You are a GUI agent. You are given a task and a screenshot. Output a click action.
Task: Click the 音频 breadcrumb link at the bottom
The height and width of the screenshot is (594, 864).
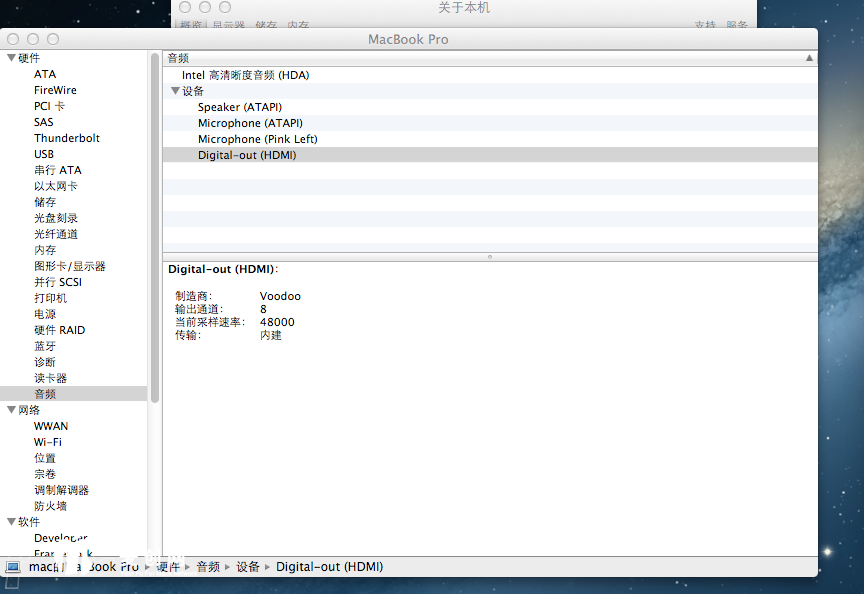pos(208,566)
